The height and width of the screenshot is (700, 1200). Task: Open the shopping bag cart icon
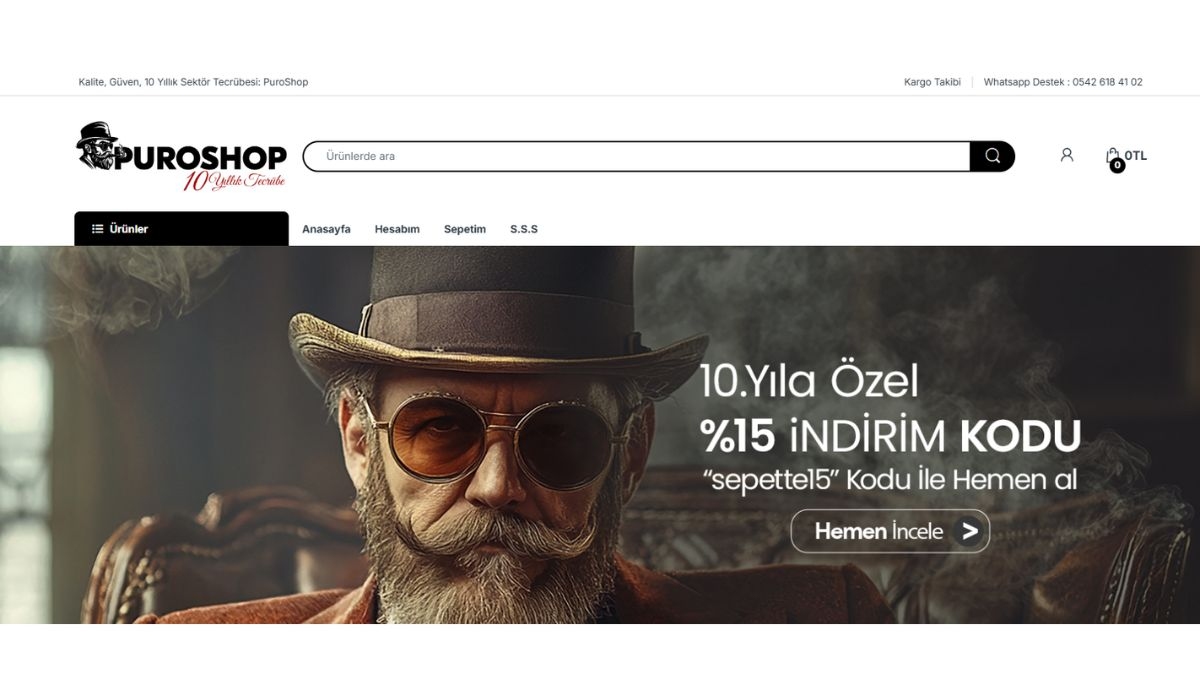point(1112,156)
